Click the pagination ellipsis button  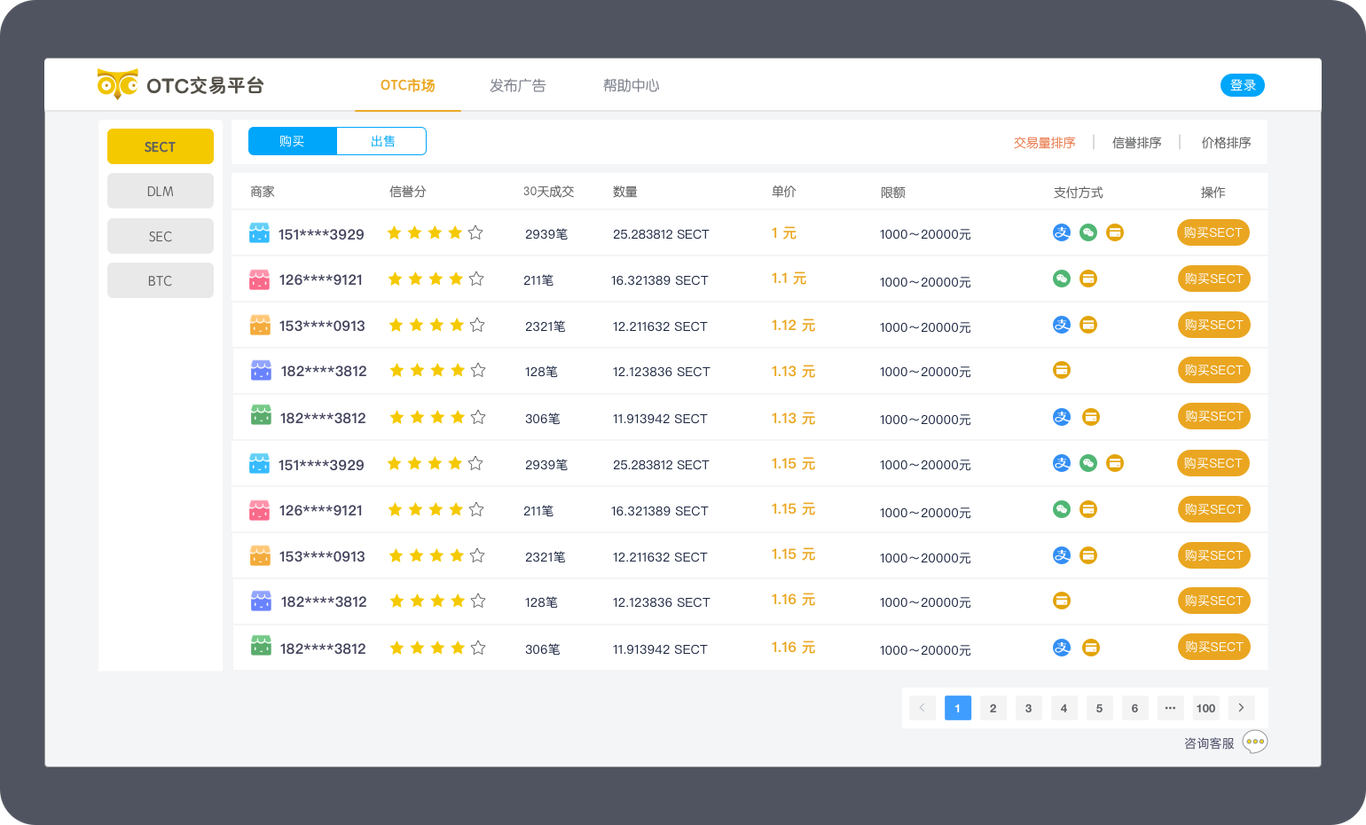click(x=1170, y=708)
